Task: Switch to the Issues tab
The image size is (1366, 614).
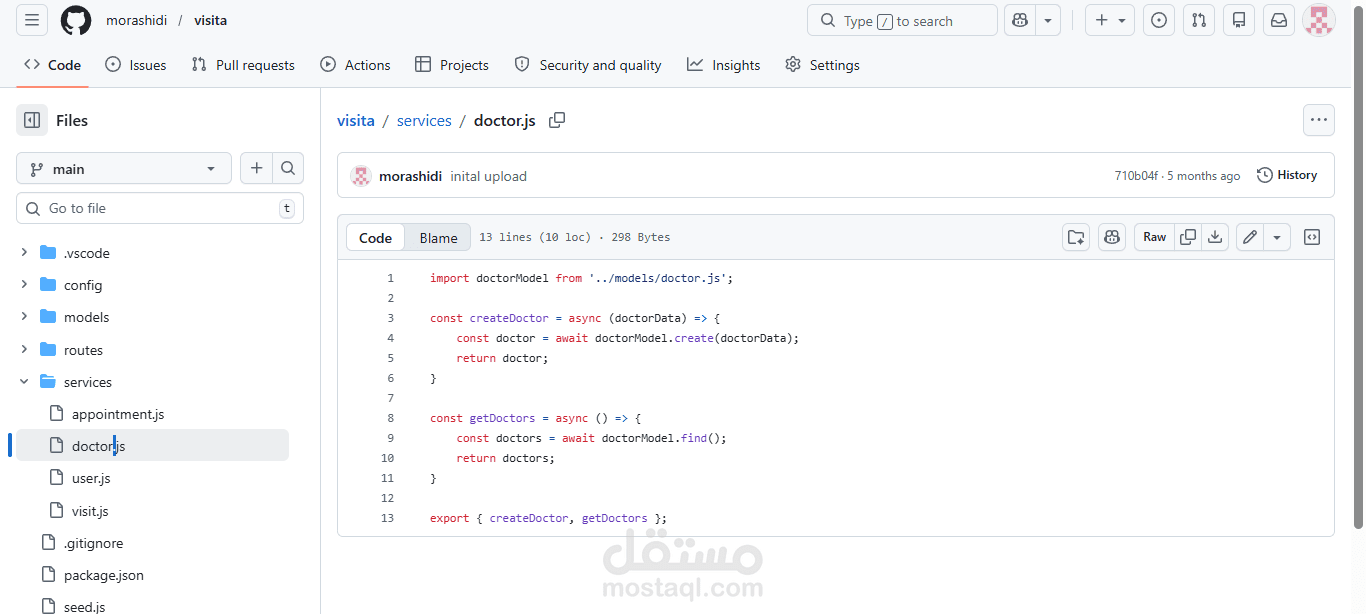Action: pyautogui.click(x=136, y=65)
